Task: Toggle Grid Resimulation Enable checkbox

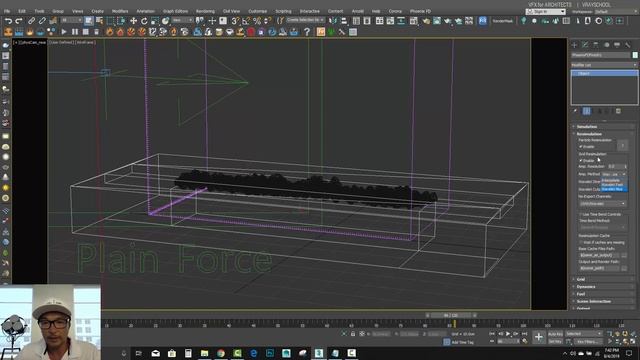Action: click(x=581, y=160)
